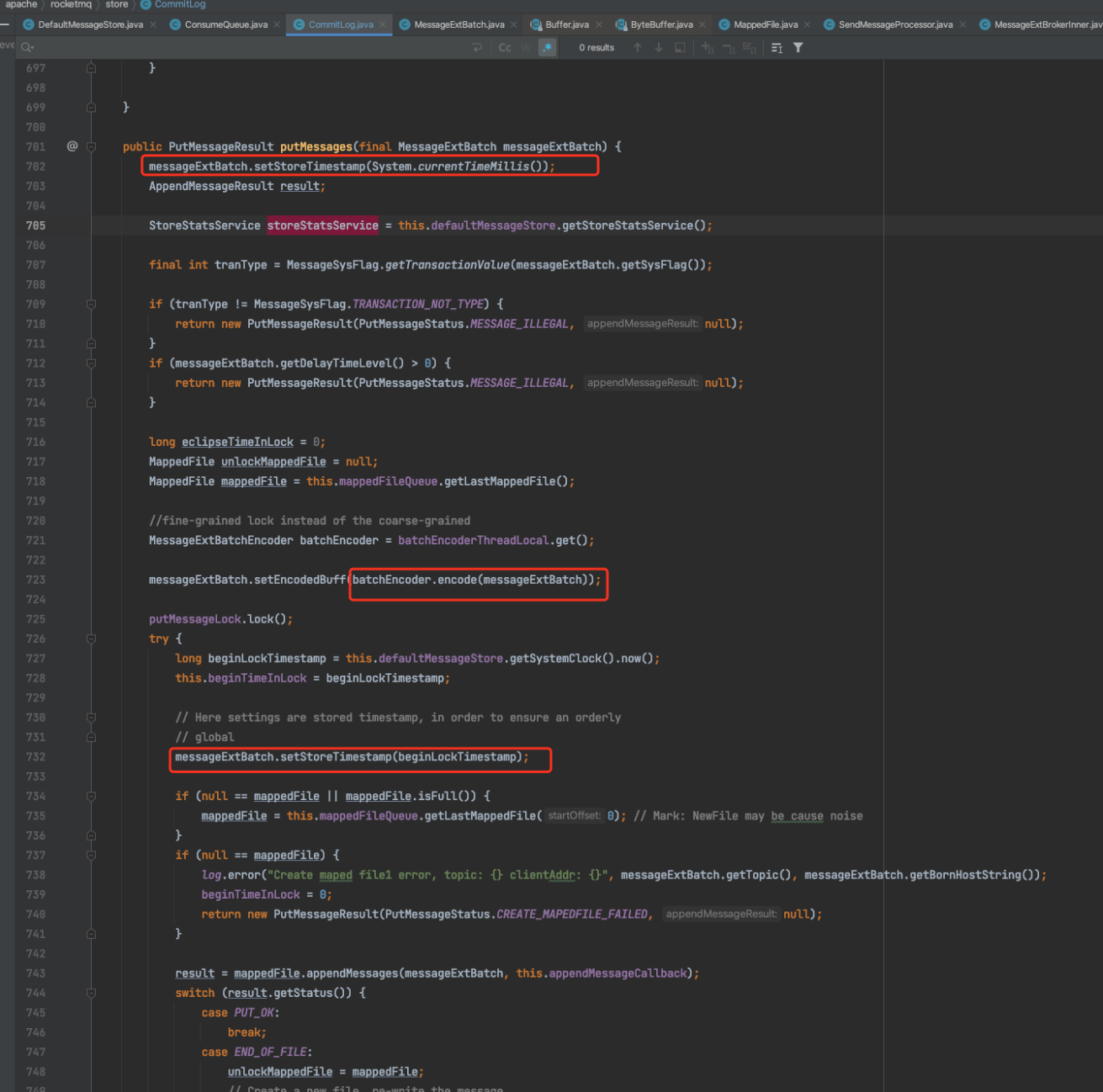
Task: Click store in the breadcrumb path
Action: tap(116, 5)
